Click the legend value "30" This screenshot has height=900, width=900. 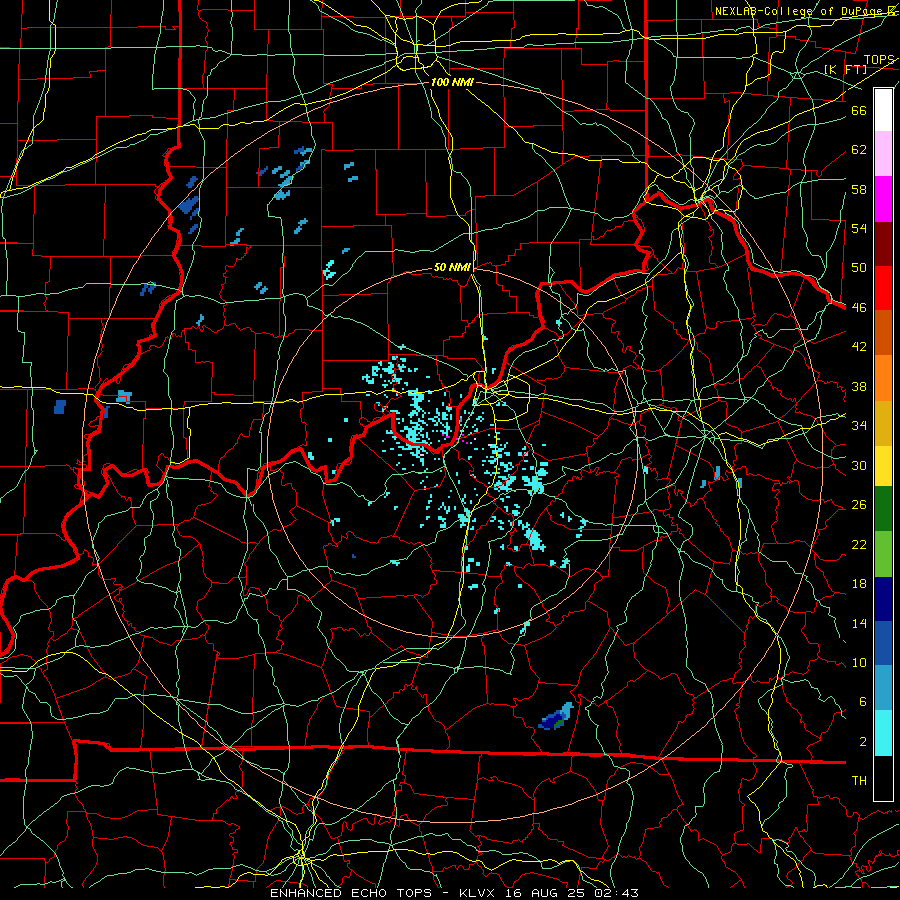pyautogui.click(x=859, y=465)
